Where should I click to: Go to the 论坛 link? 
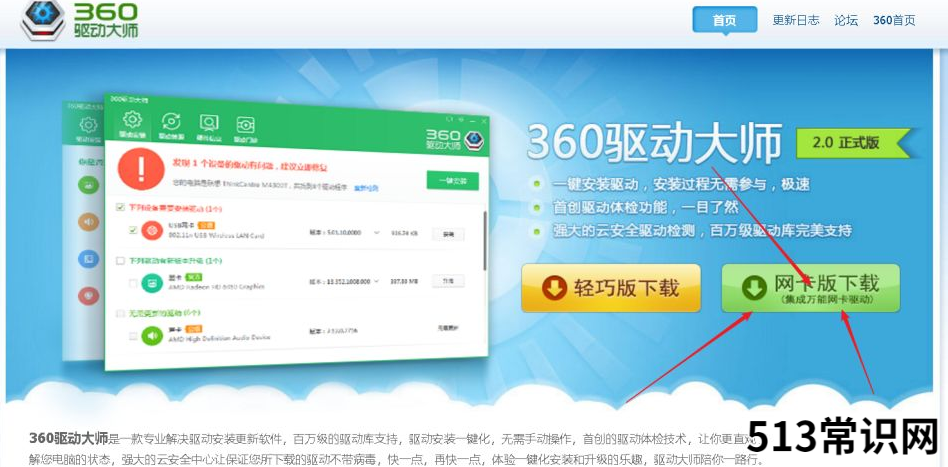[846, 20]
